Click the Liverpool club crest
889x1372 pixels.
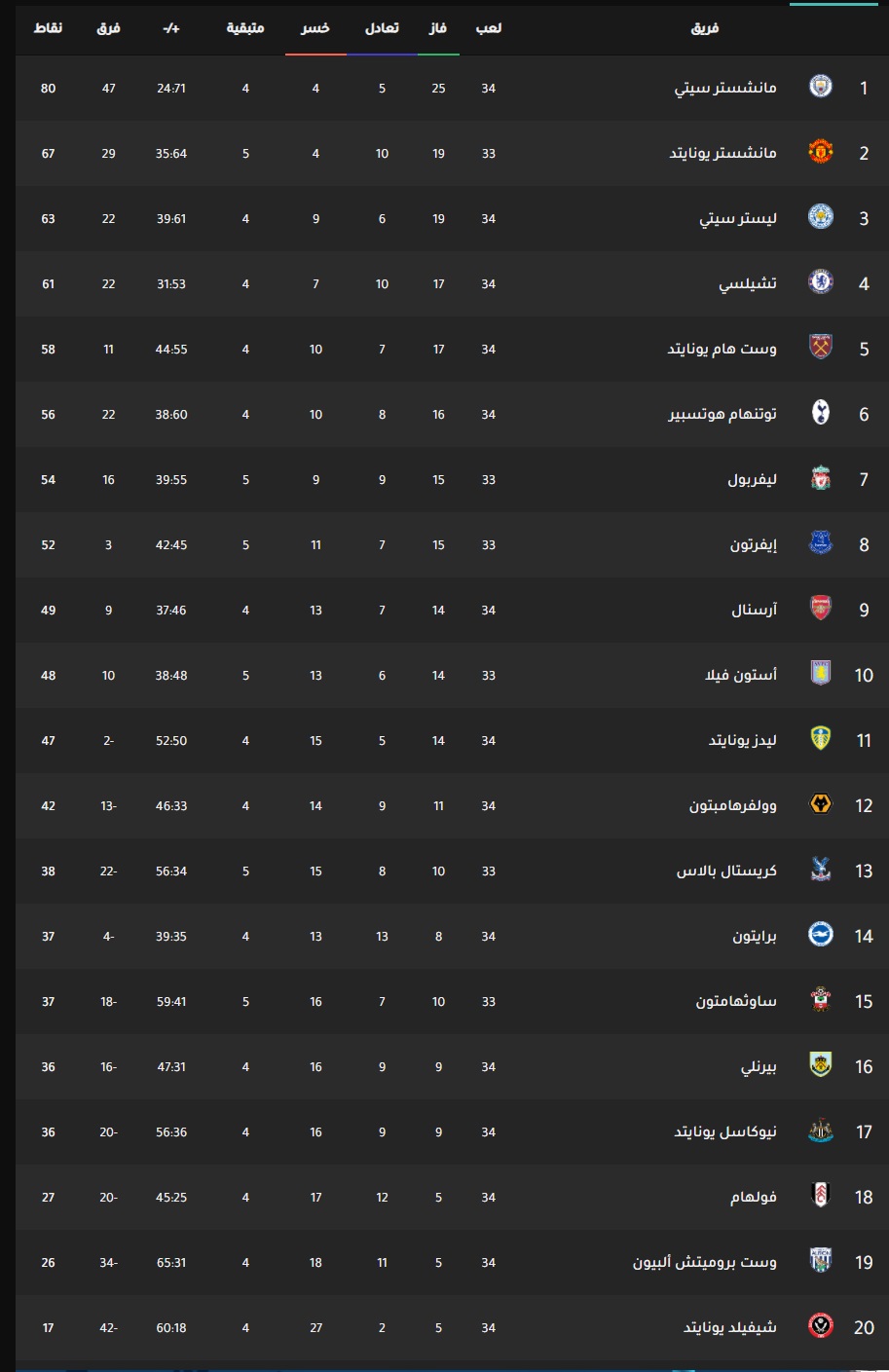point(821,479)
